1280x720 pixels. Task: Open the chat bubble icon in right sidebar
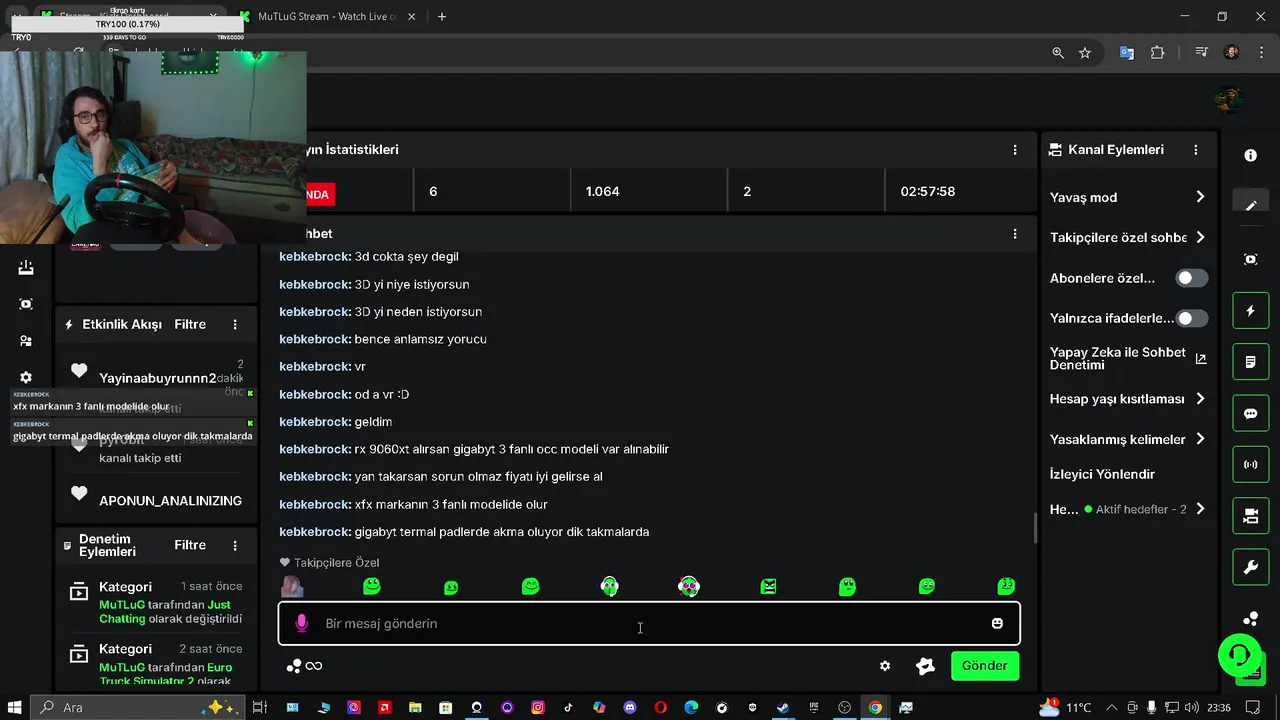pyautogui.click(x=1250, y=413)
